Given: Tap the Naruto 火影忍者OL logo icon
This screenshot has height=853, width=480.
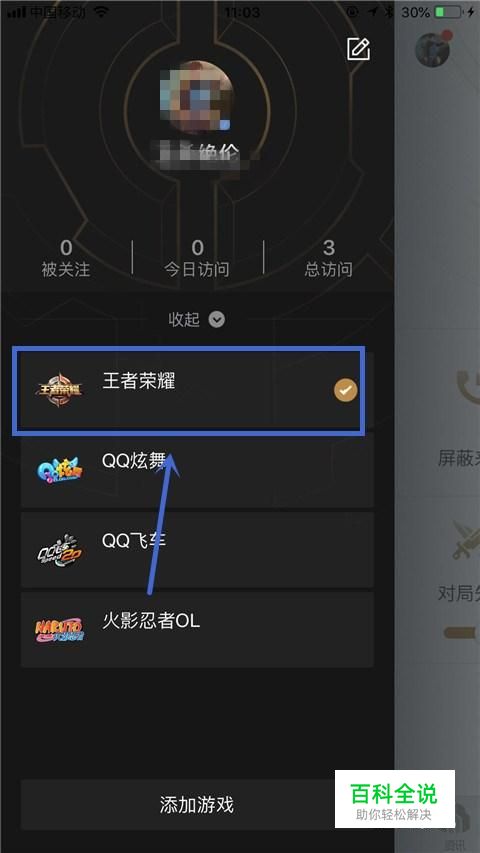Looking at the screenshot, I should pyautogui.click(x=59, y=630).
